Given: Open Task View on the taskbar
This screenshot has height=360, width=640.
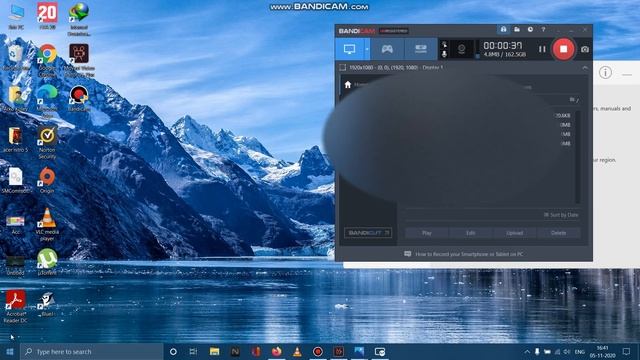Looking at the screenshot, I should coord(193,351).
